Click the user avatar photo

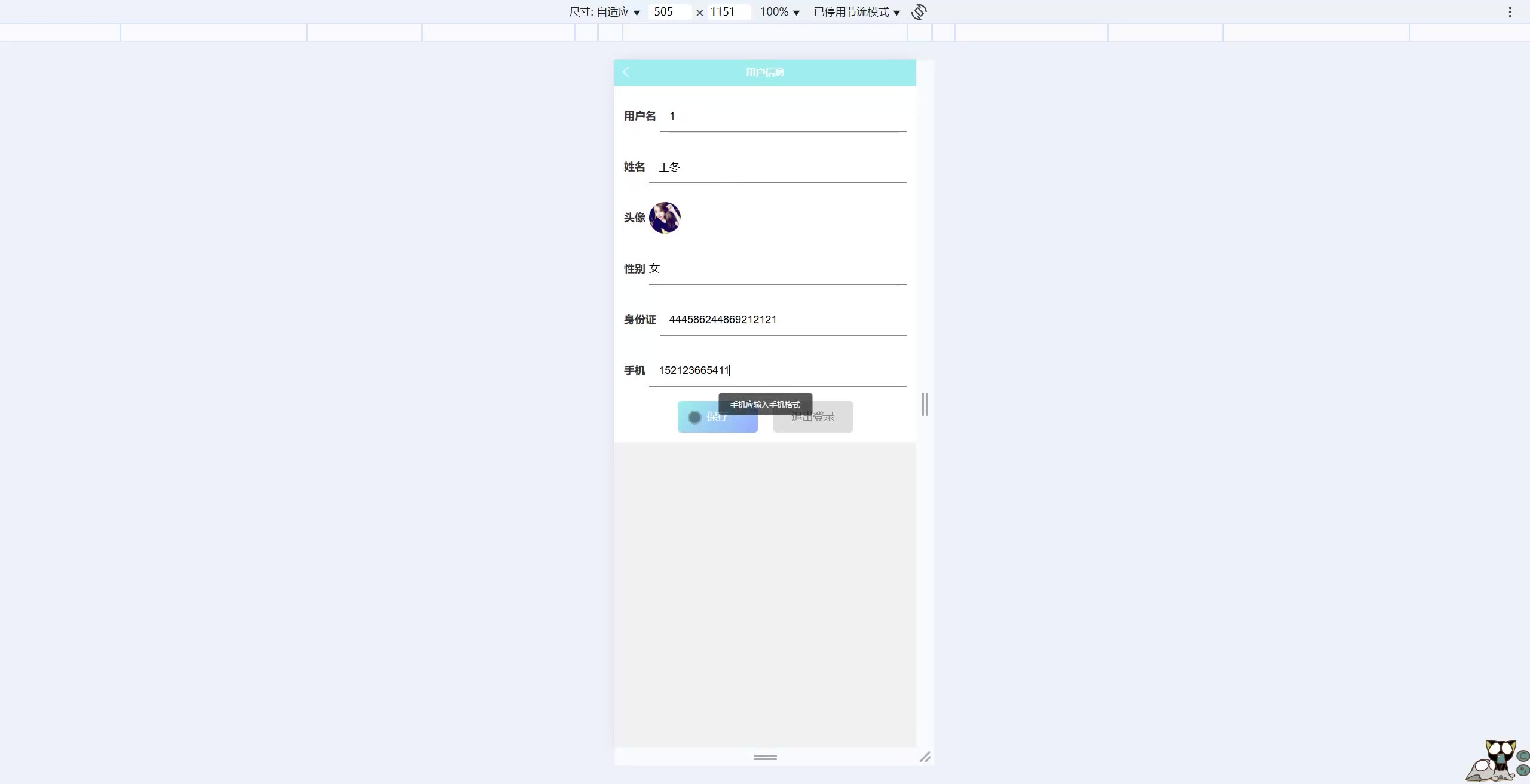tap(665, 218)
